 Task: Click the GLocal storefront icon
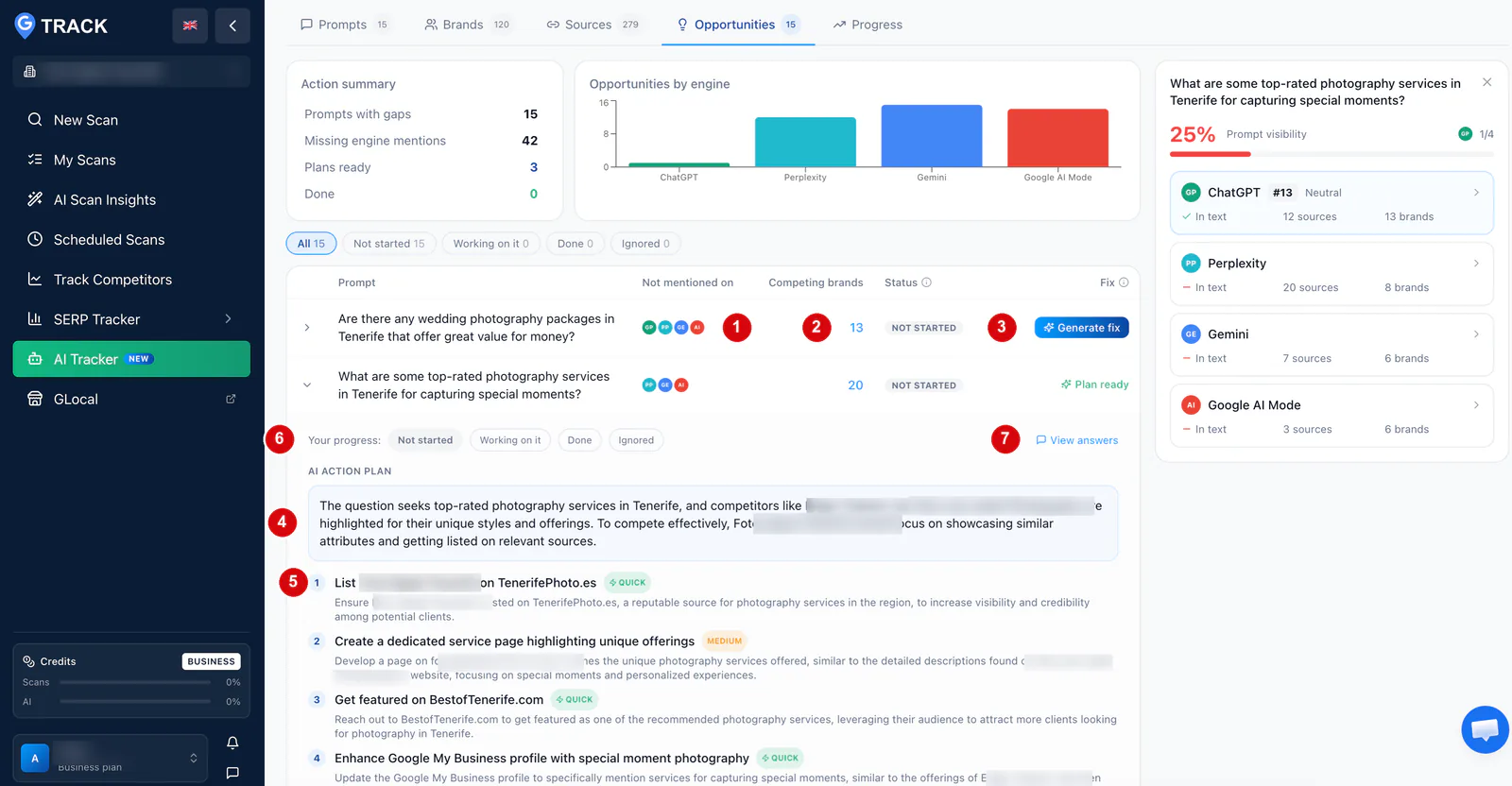35,399
